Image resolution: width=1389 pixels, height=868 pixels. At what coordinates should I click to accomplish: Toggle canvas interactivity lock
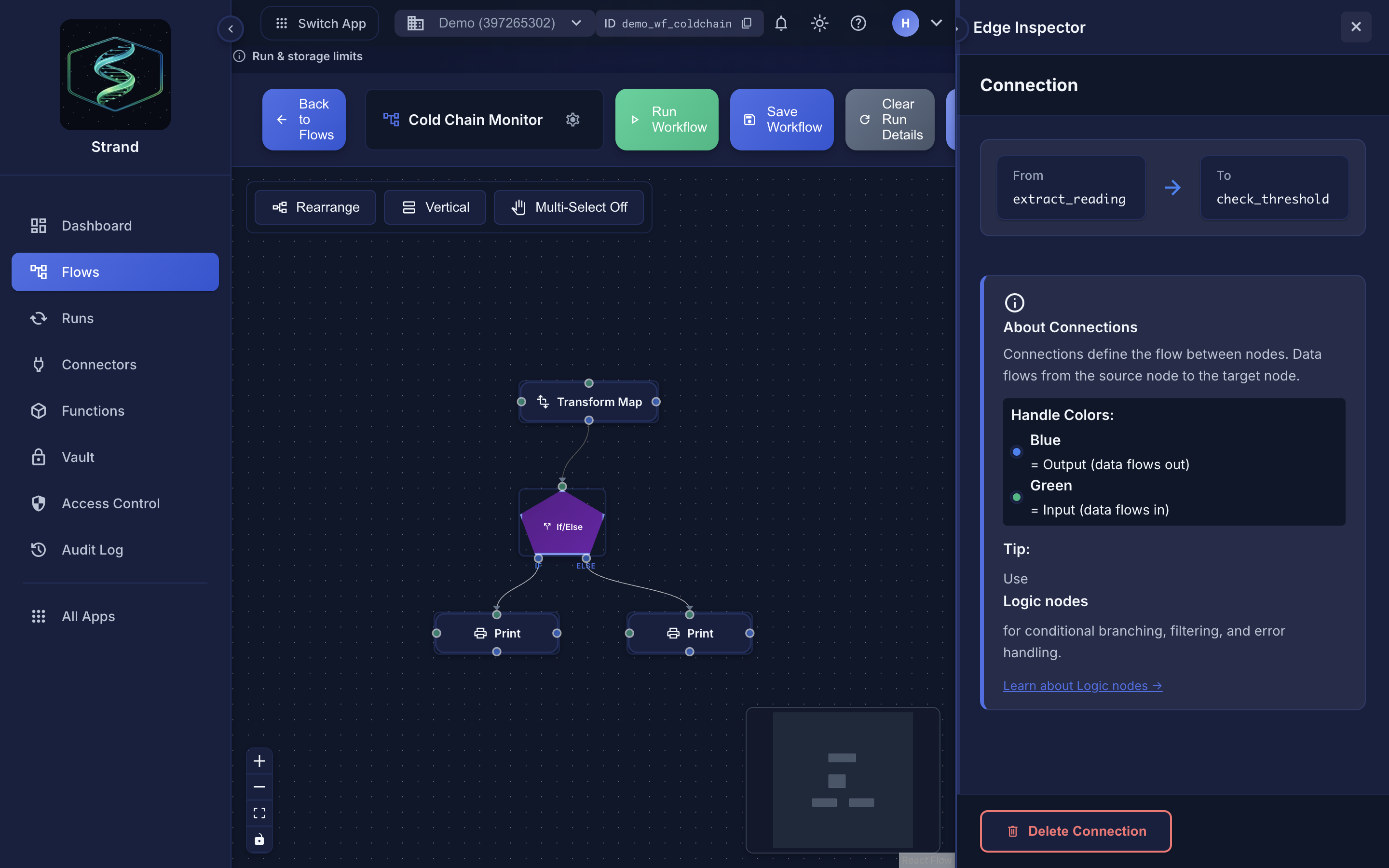[259, 839]
